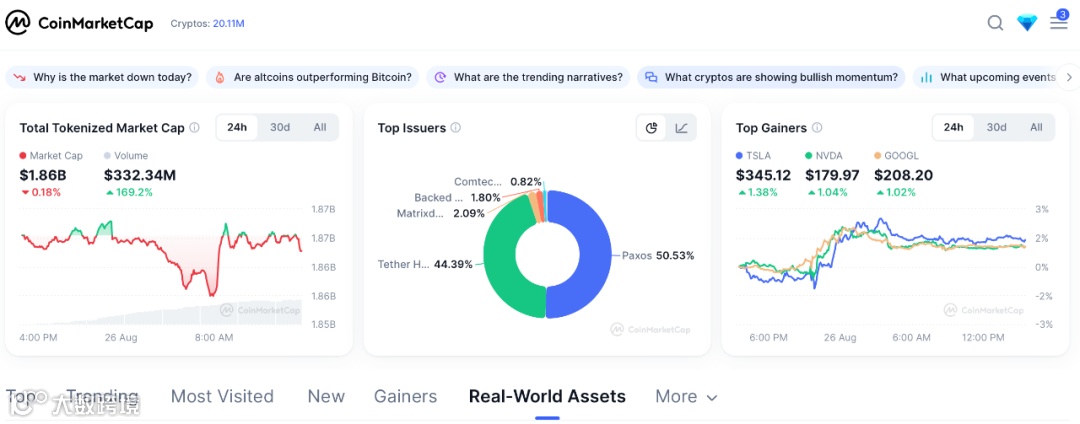Switch Top Issuers to pie chart view

[652, 128]
